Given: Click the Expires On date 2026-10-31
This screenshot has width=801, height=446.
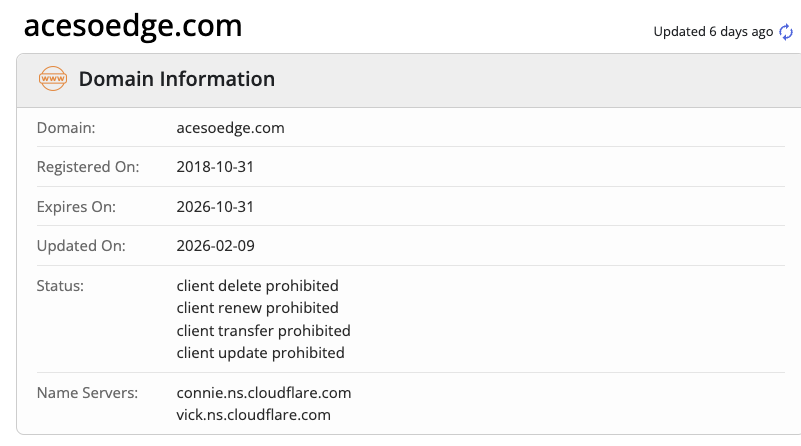Looking at the screenshot, I should [x=215, y=207].
